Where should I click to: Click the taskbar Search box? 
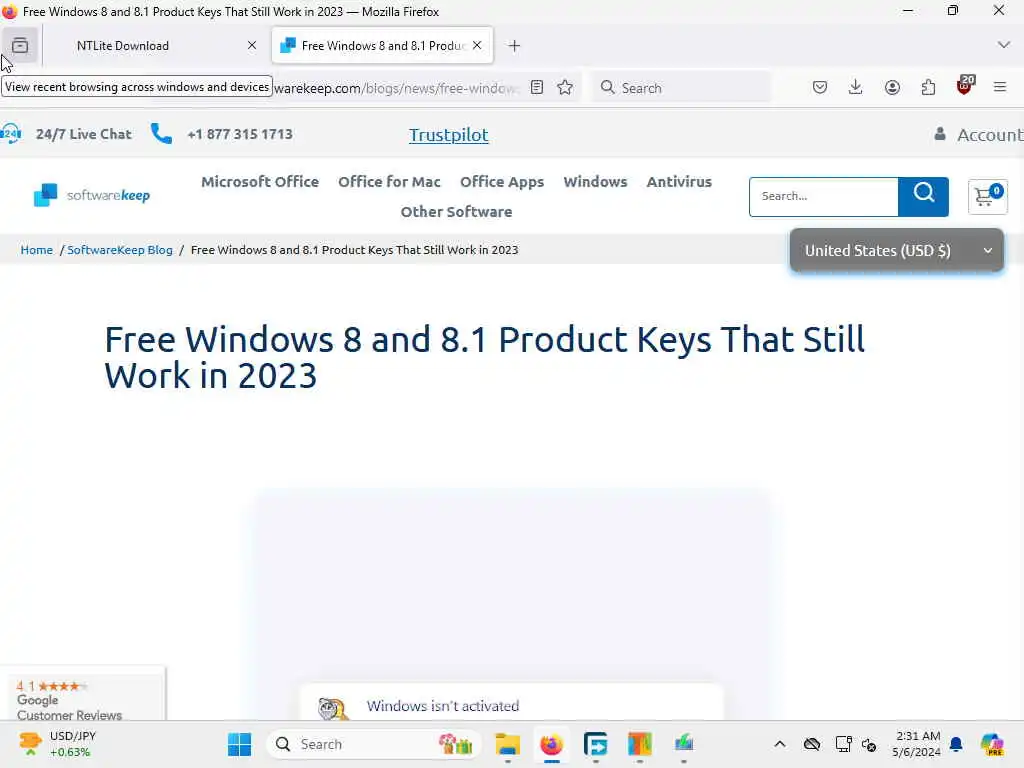pos(374,744)
